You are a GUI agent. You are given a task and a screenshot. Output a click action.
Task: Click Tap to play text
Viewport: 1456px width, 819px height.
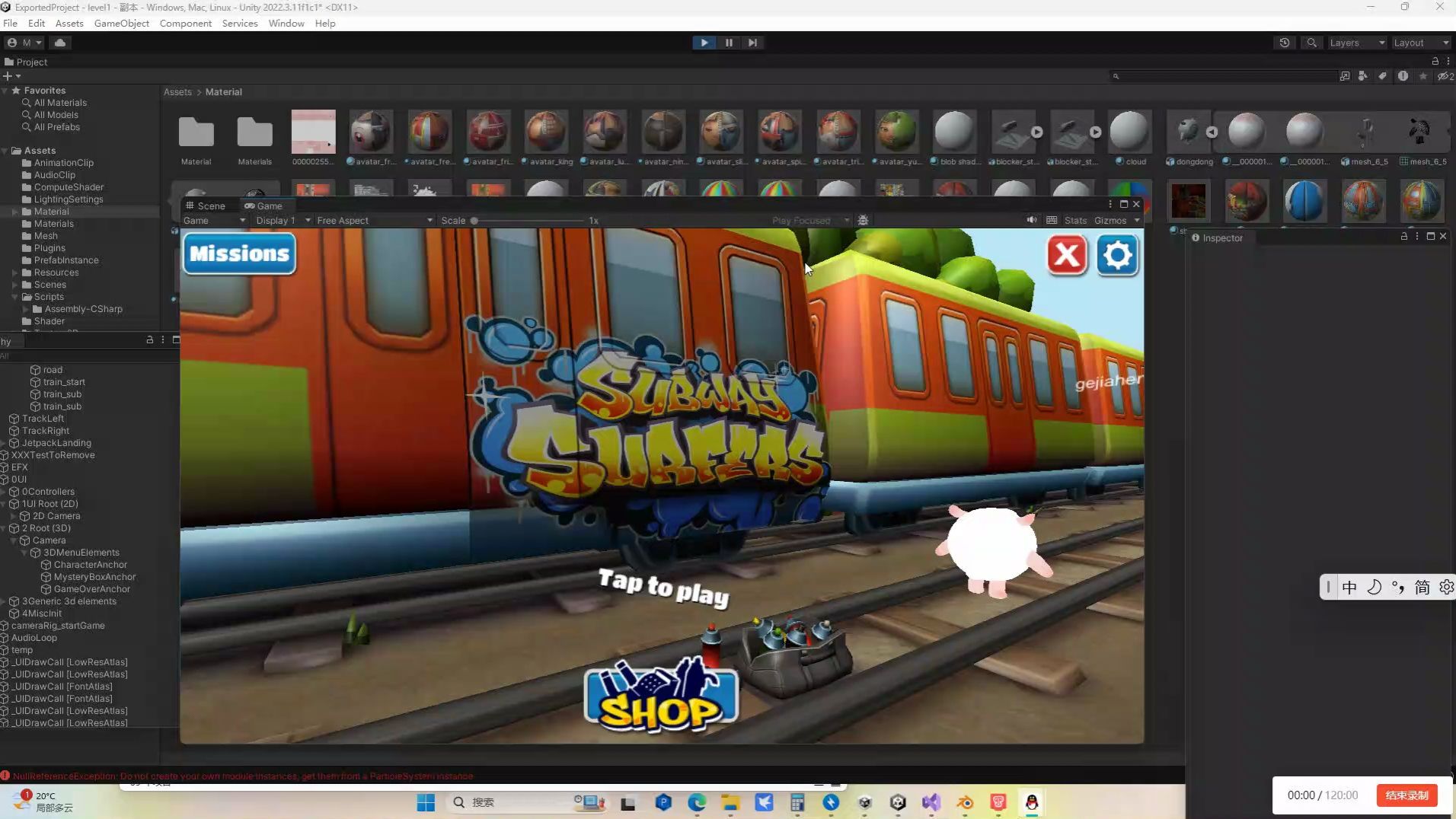pos(663,588)
